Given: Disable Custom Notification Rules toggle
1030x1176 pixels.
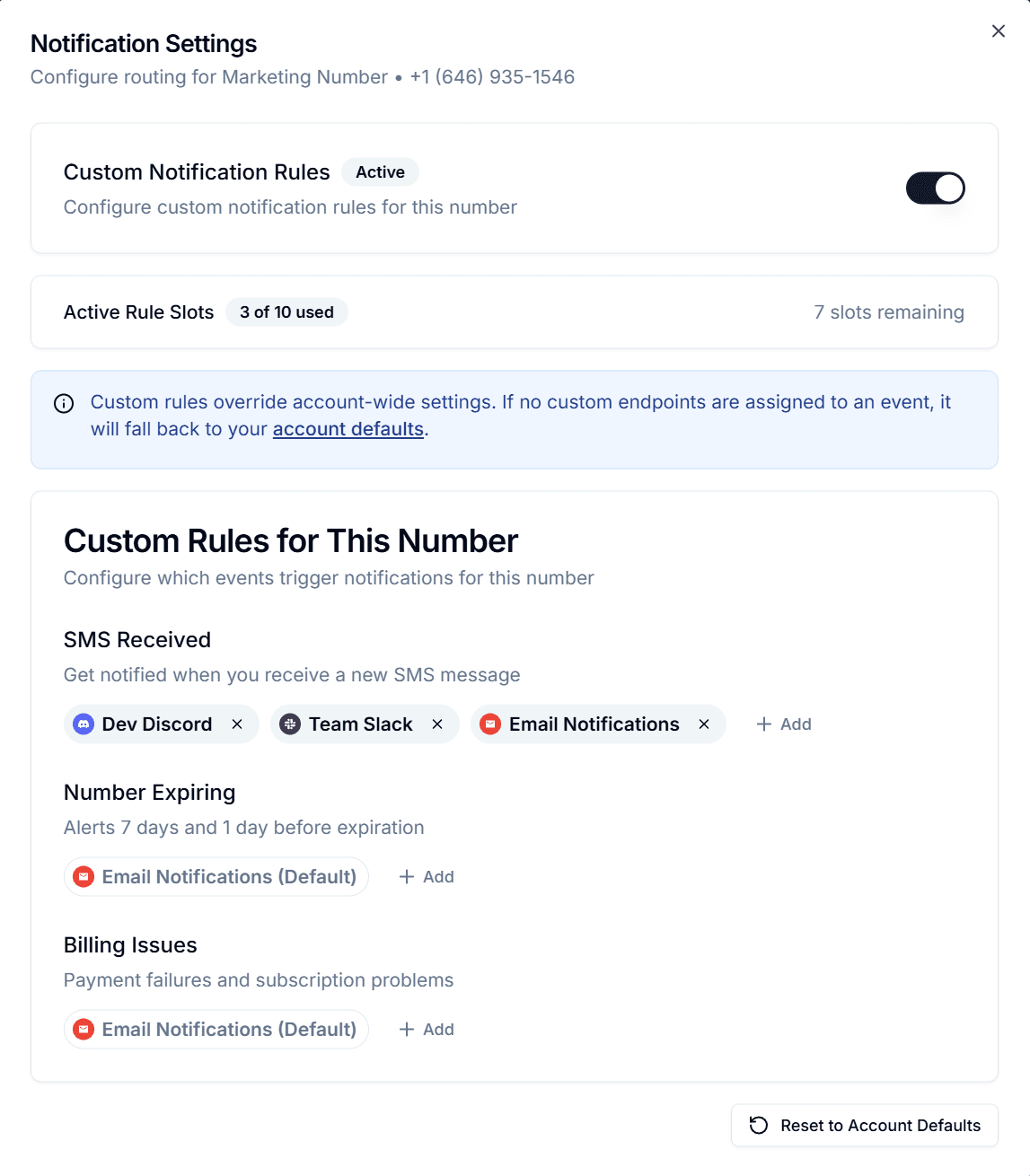Looking at the screenshot, I should pos(936,188).
